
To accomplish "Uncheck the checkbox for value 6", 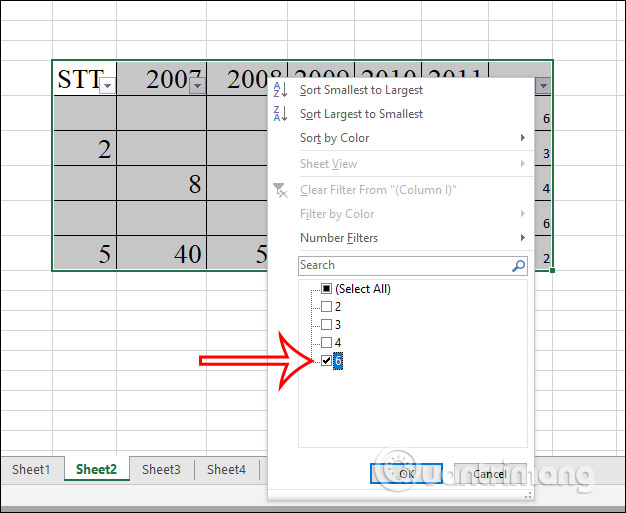I will [x=326, y=361].
